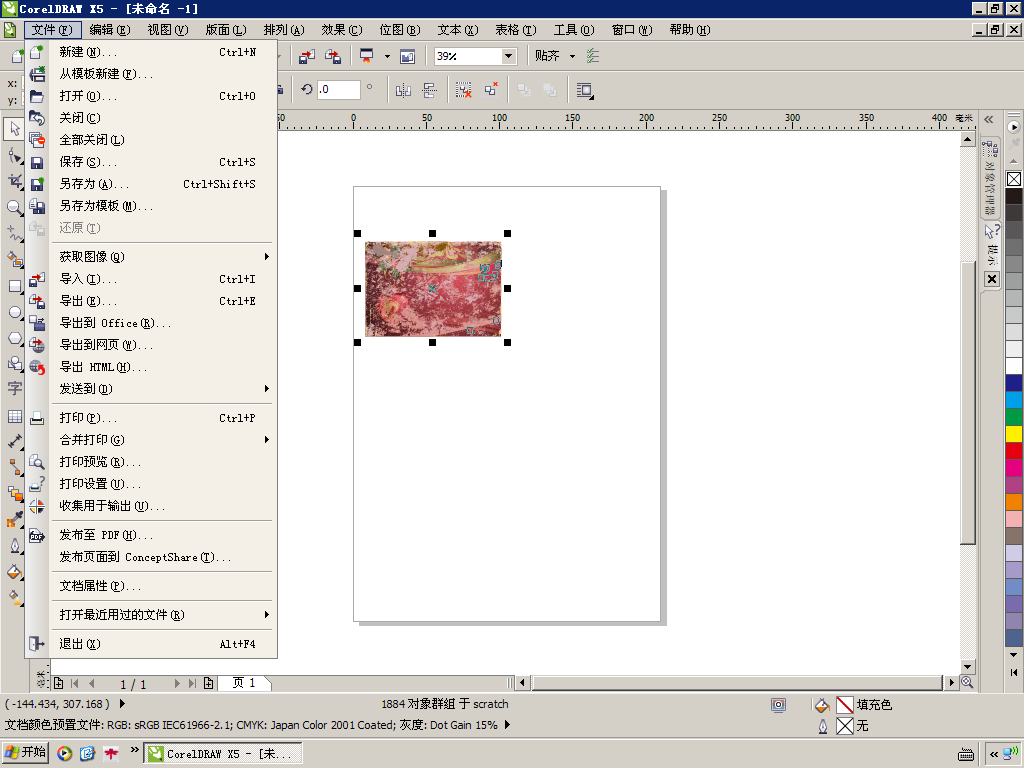
Task: Select the Rectangle tool in toolbox
Action: click(x=14, y=286)
